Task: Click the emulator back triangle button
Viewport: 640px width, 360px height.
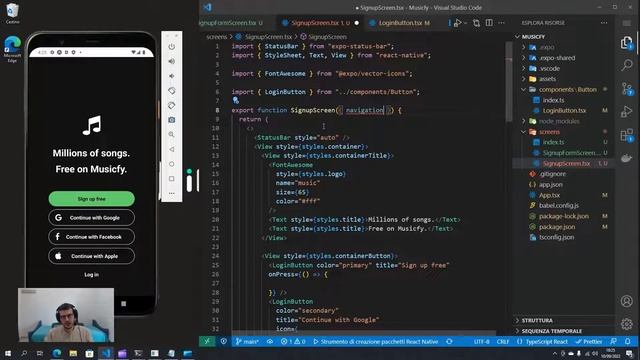Action: (x=172, y=149)
